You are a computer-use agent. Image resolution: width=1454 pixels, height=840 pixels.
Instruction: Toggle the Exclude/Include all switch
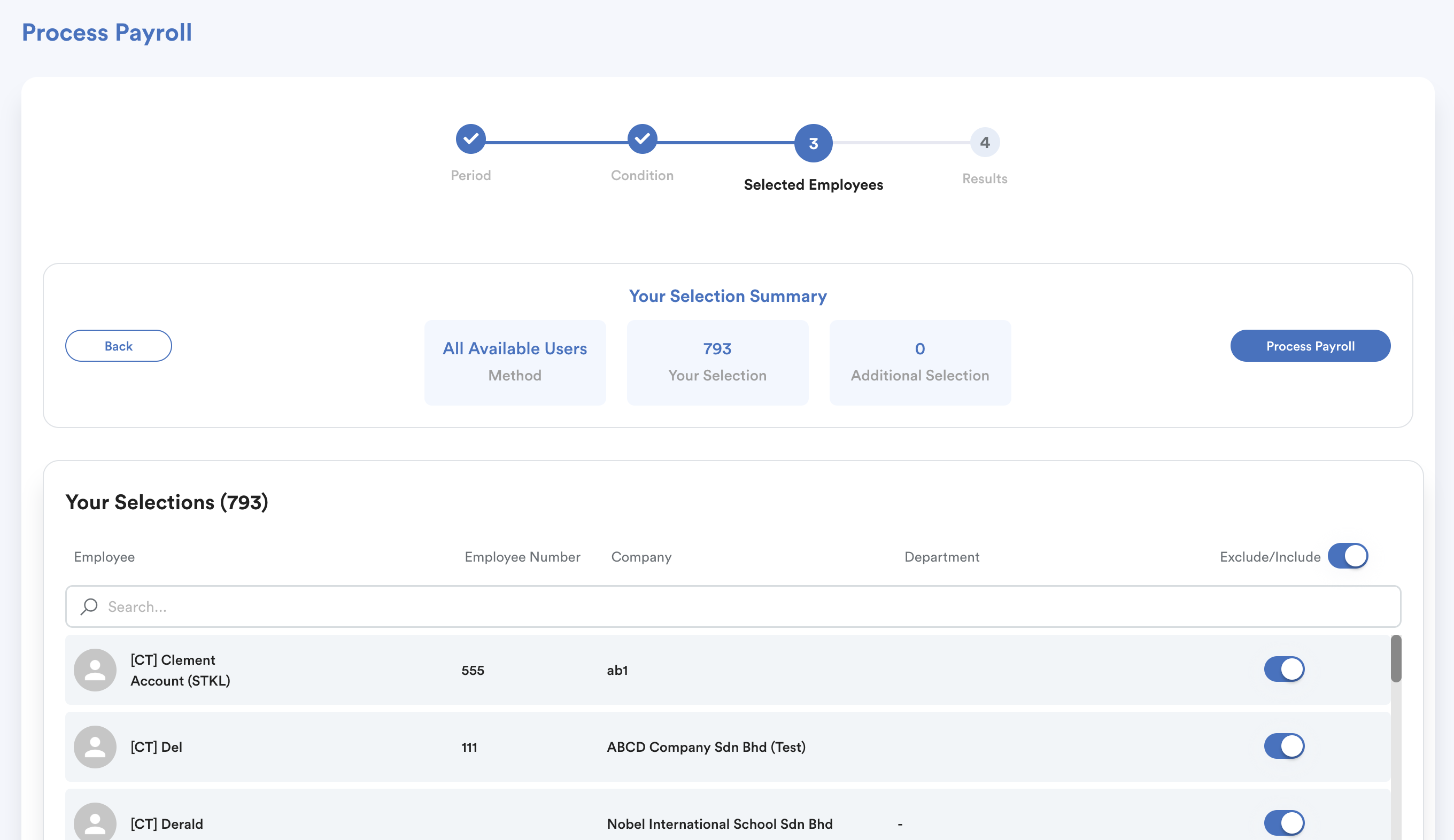click(1347, 556)
